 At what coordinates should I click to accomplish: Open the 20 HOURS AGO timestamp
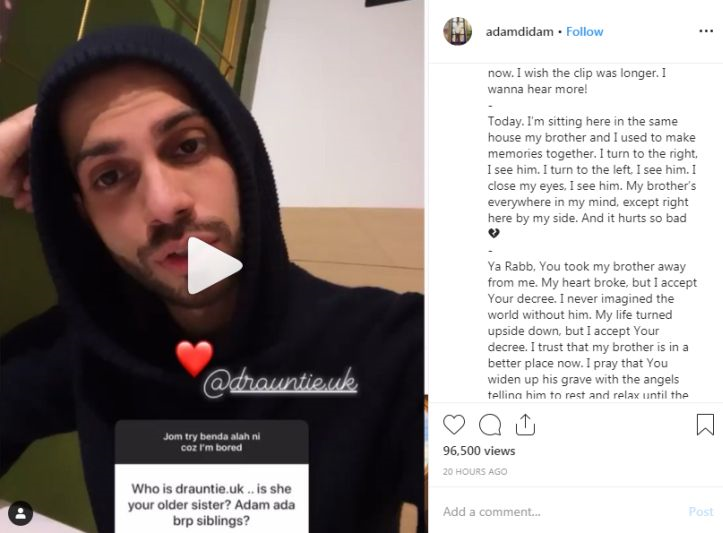[x=475, y=472]
